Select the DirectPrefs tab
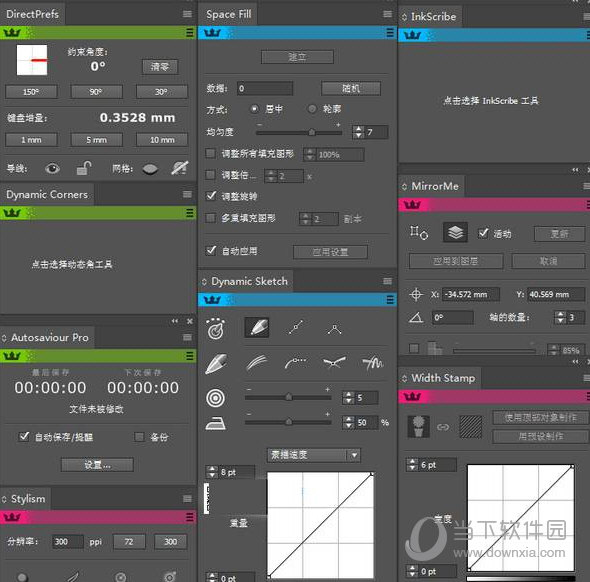The image size is (590, 582). [x=32, y=14]
